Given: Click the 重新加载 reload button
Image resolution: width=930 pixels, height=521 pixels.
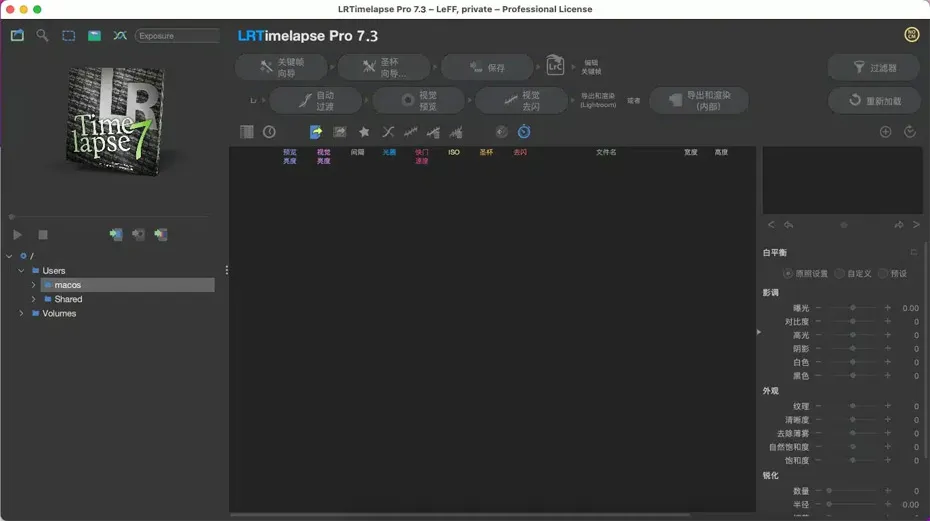Looking at the screenshot, I should click(x=874, y=101).
